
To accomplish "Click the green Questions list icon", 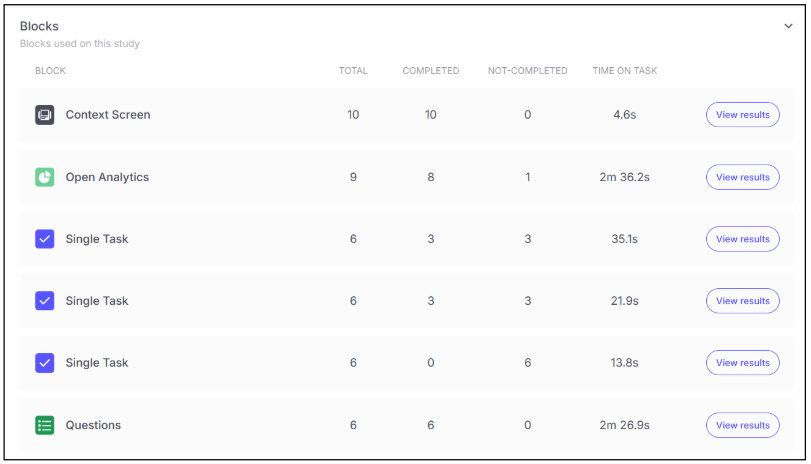I will [44, 425].
